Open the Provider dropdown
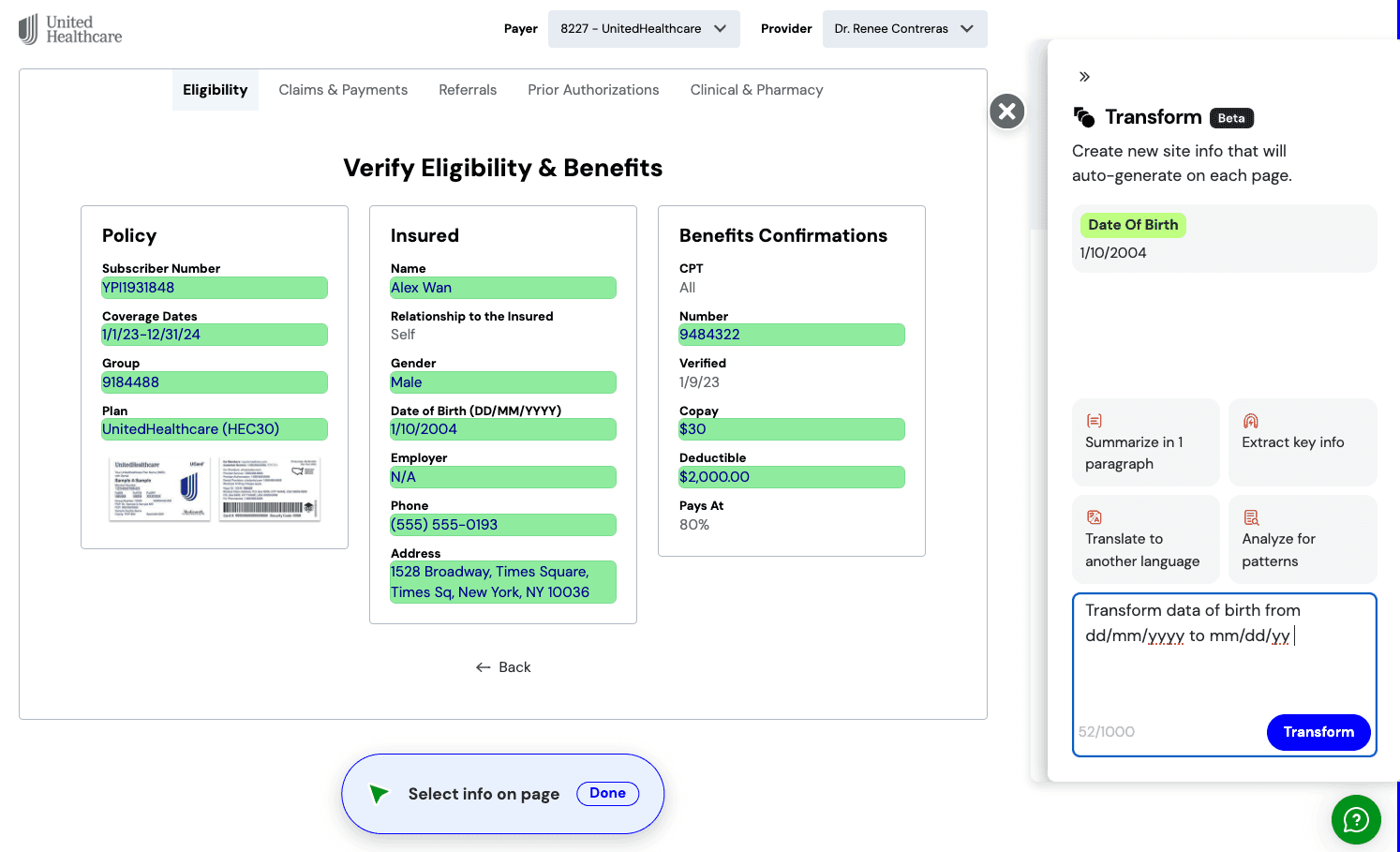 coord(904,29)
